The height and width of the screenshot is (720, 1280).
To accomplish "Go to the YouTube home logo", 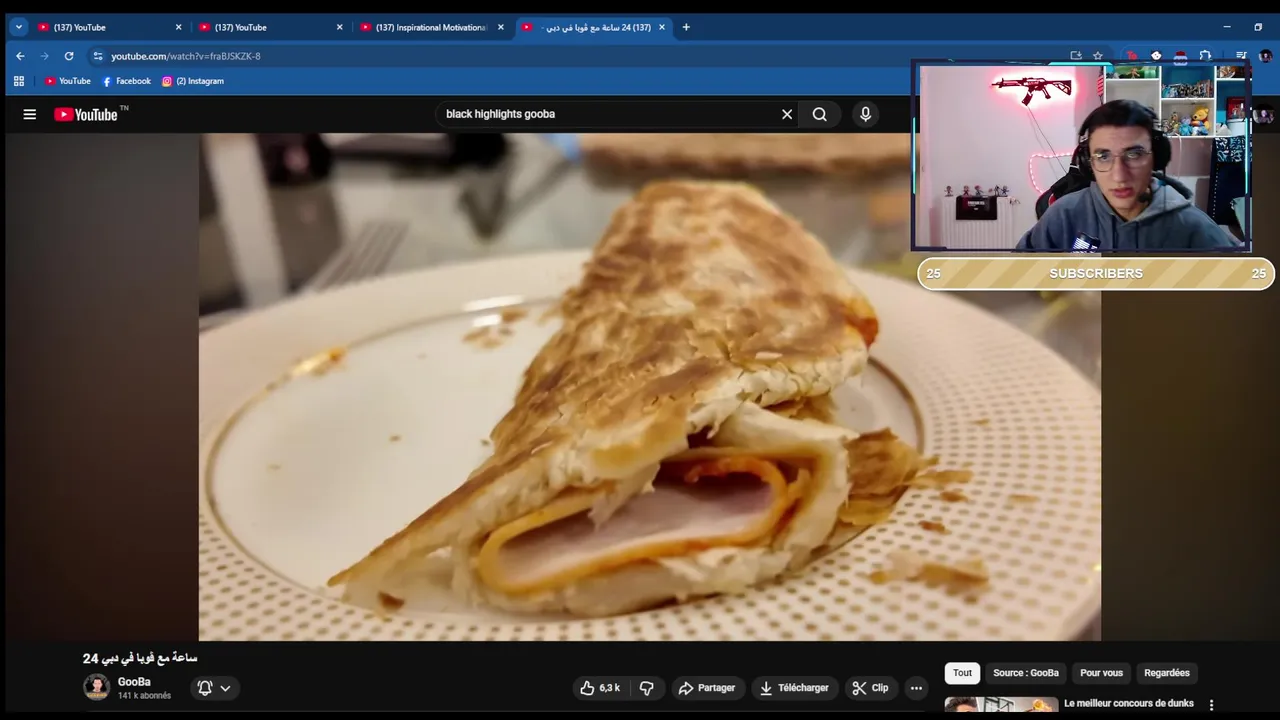I will (86, 114).
